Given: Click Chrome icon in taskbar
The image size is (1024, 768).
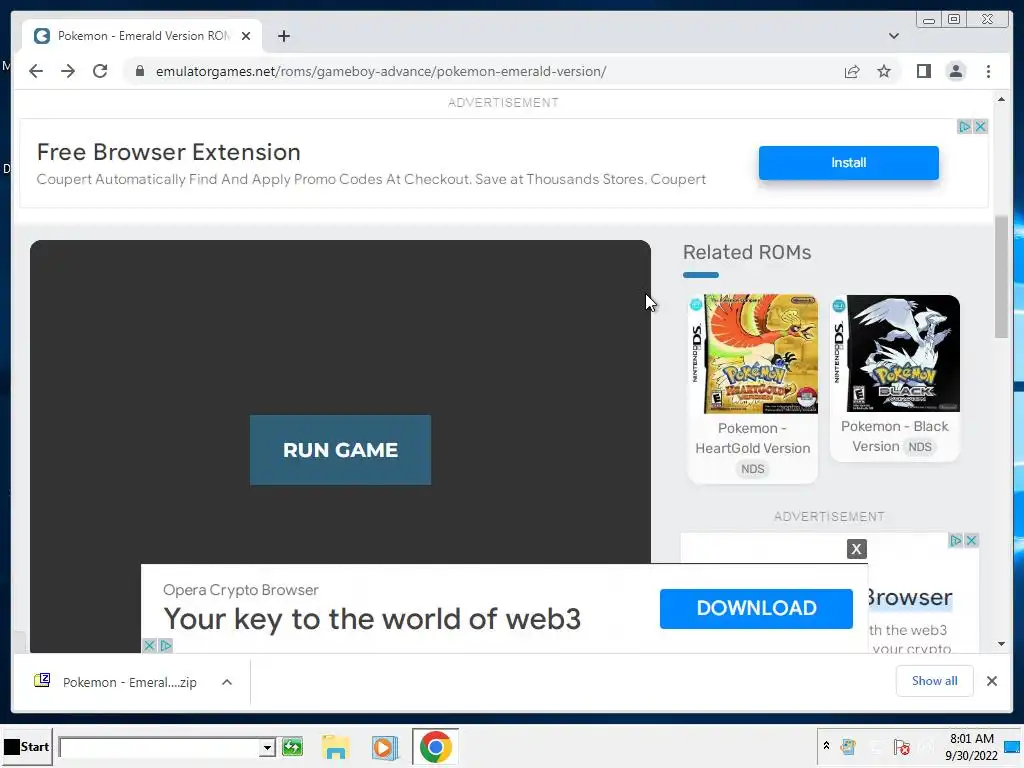Looking at the screenshot, I should click(436, 746).
